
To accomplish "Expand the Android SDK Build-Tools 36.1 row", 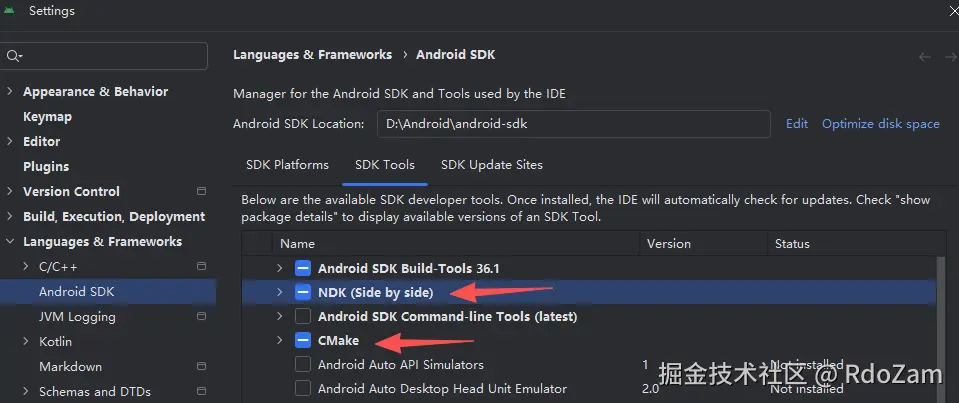I will click(x=280, y=268).
